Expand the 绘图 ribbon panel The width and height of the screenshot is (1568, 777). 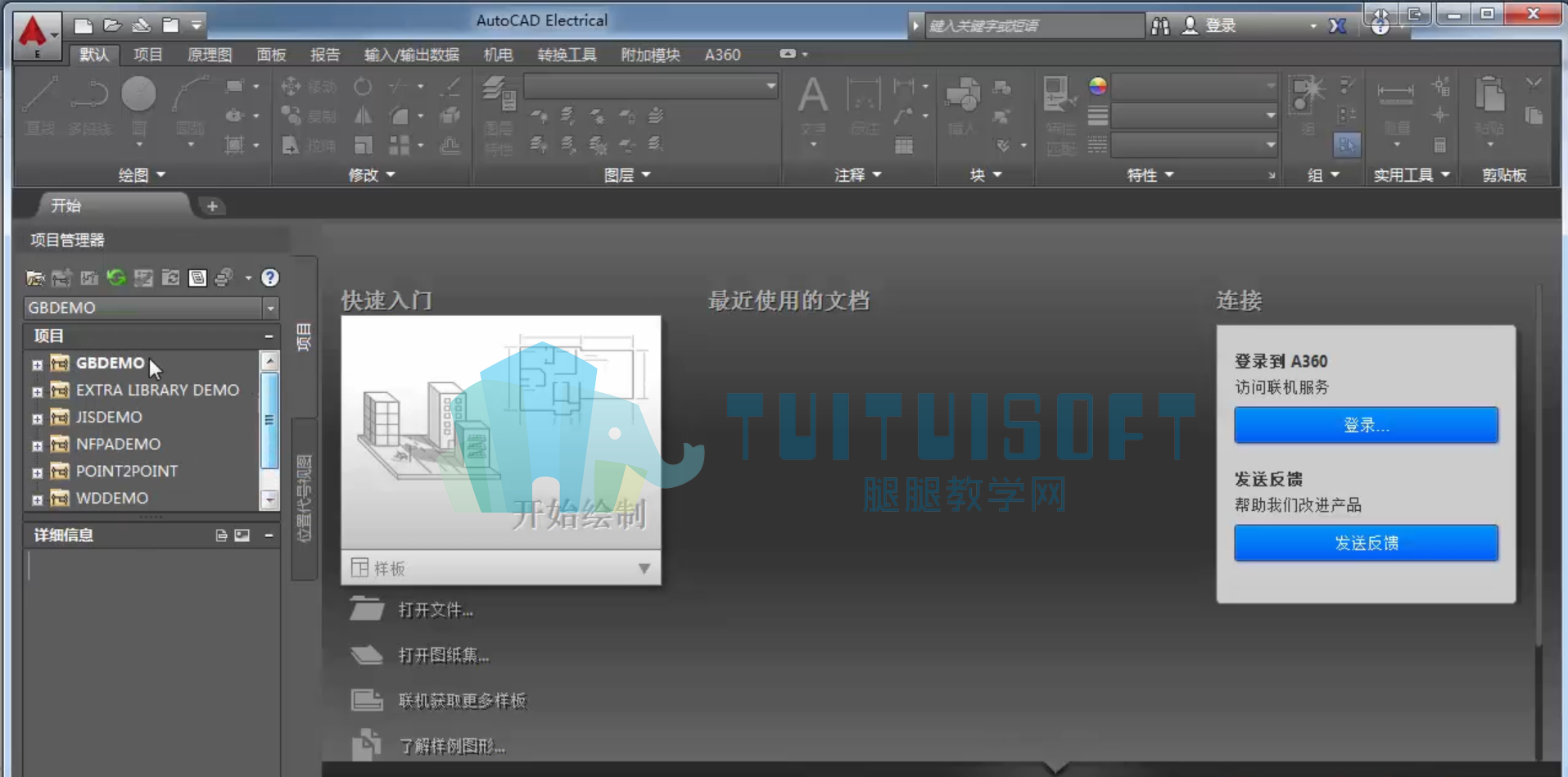click(x=142, y=174)
